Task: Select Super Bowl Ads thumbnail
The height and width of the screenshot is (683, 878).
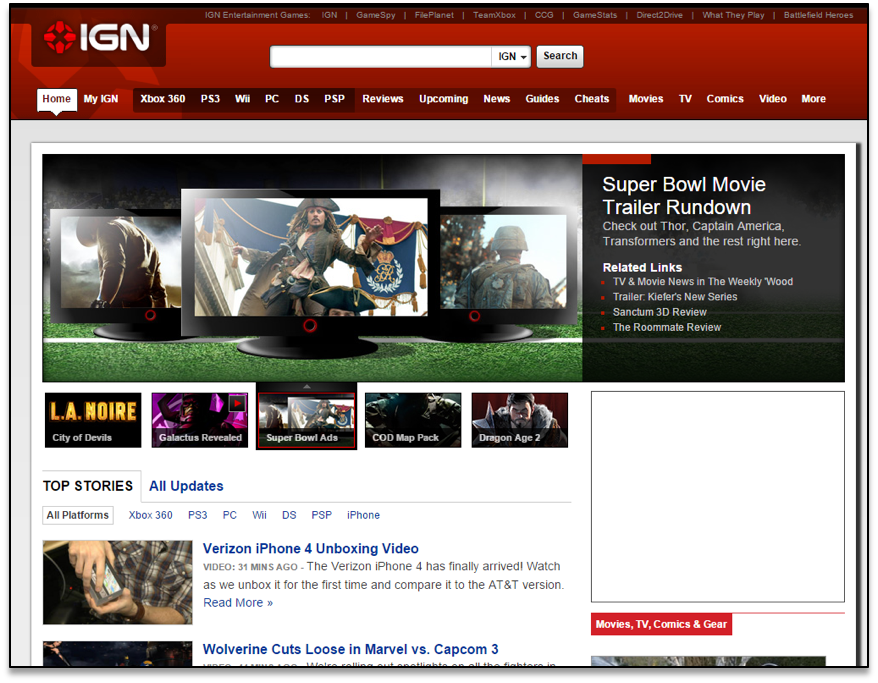Action: (306, 420)
